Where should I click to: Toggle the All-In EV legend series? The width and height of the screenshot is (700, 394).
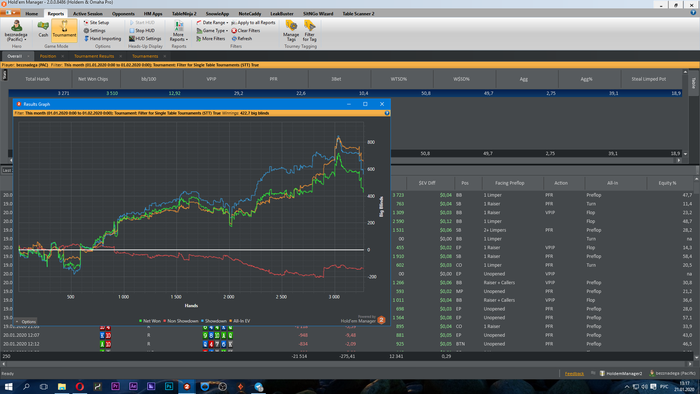(x=240, y=321)
